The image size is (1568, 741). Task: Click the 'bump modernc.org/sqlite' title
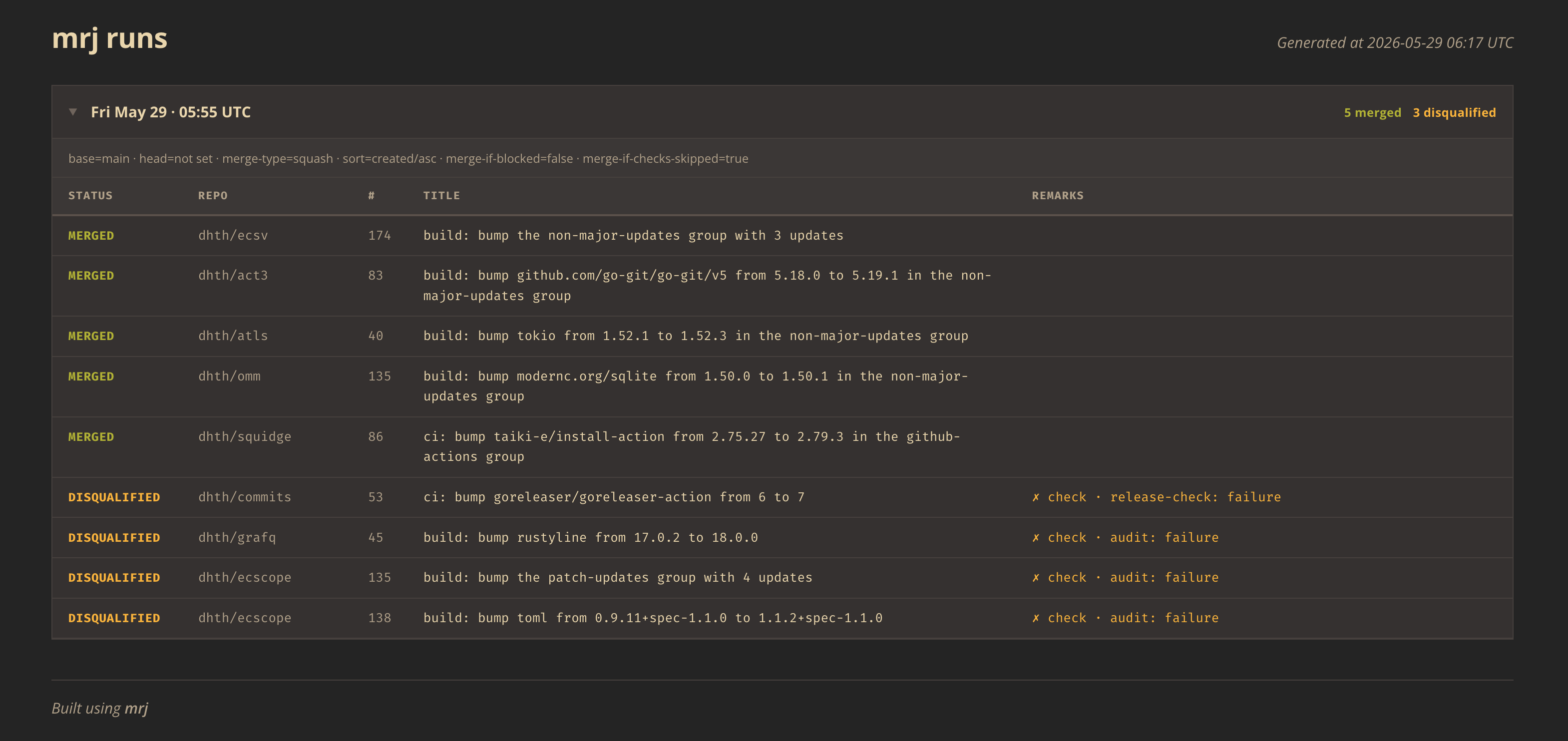tap(696, 386)
